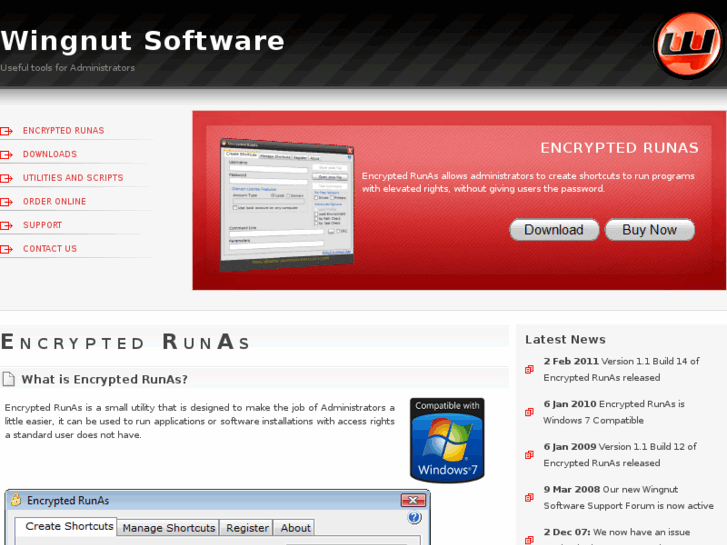
Task: Open the 6 Jan 2010 Windows 7 Compatible news
Action: pyautogui.click(x=614, y=412)
